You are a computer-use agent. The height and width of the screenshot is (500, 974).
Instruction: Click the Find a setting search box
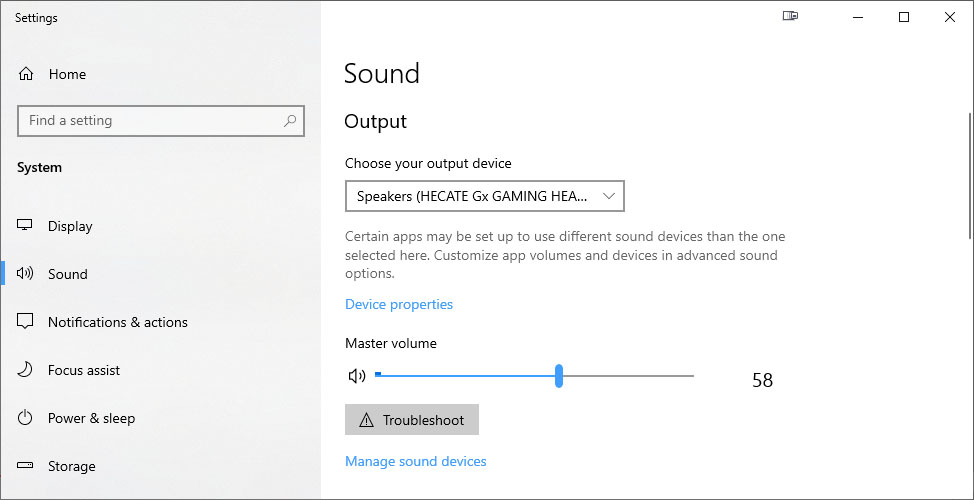coord(161,120)
